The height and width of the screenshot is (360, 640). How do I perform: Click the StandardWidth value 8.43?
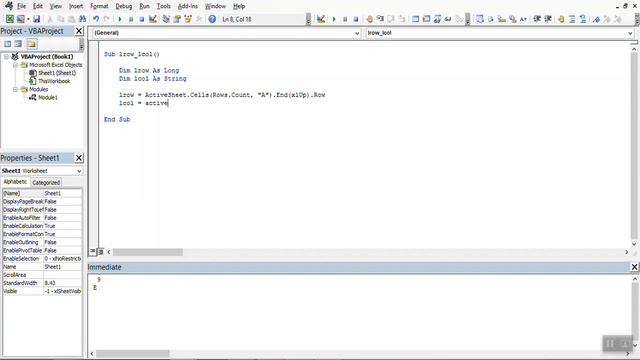[x=62, y=283]
